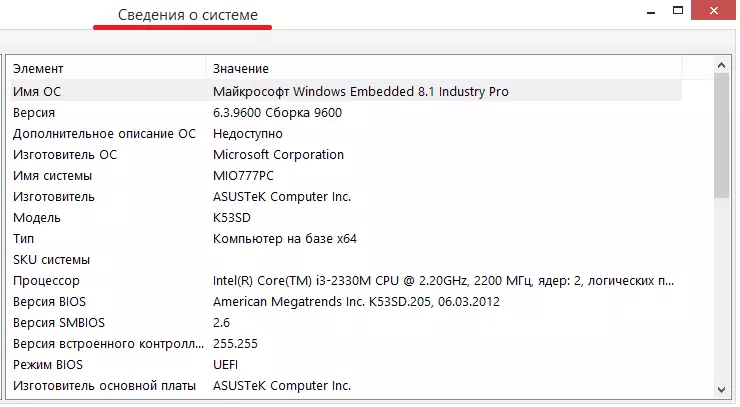Select the Имя системы MIO777PC row
This screenshot has height=407, width=740.
pos(52,176)
